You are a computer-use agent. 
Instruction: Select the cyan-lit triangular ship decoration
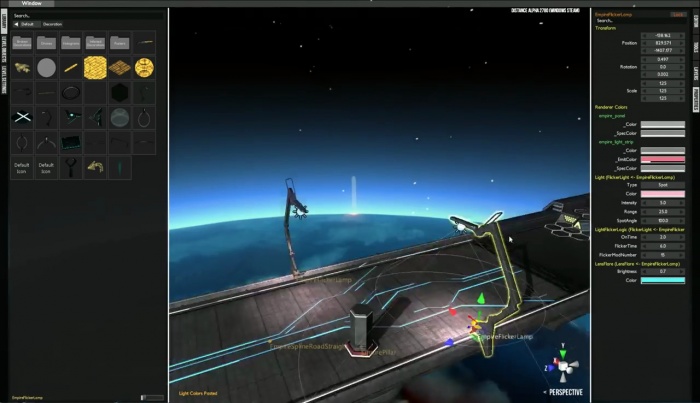(x=71, y=118)
